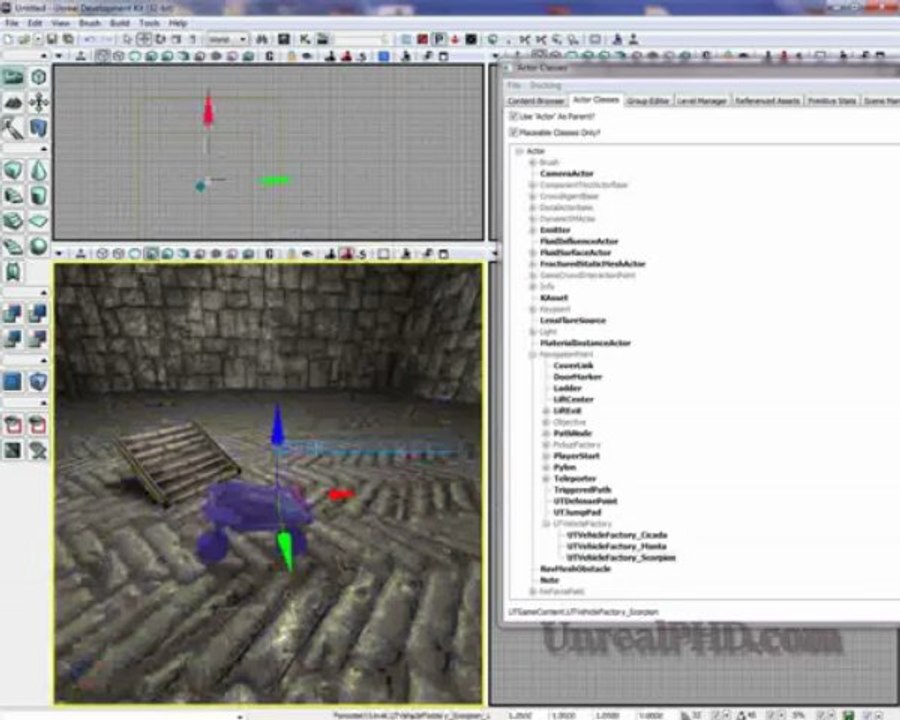Select Note in the class tree
The height and width of the screenshot is (720, 900).
tap(549, 580)
